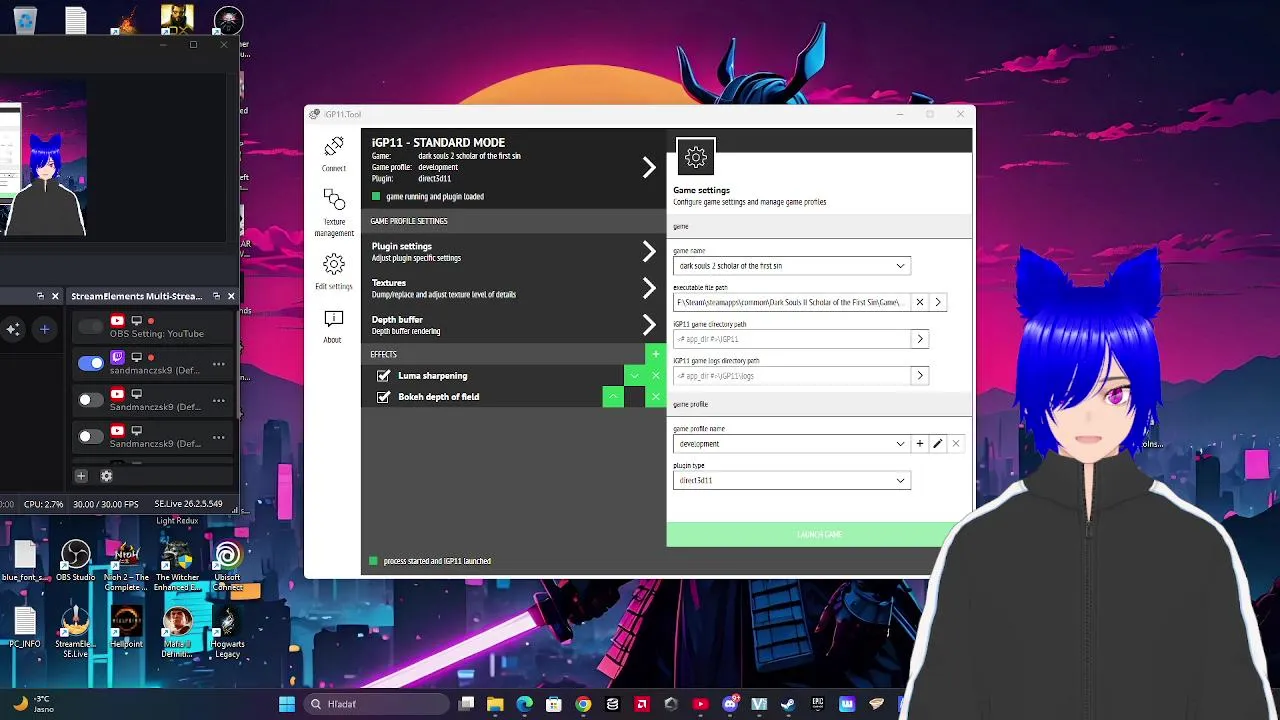Click the iGP11 logs directory path field
Viewport: 1280px width, 720px height.
pyautogui.click(x=792, y=376)
